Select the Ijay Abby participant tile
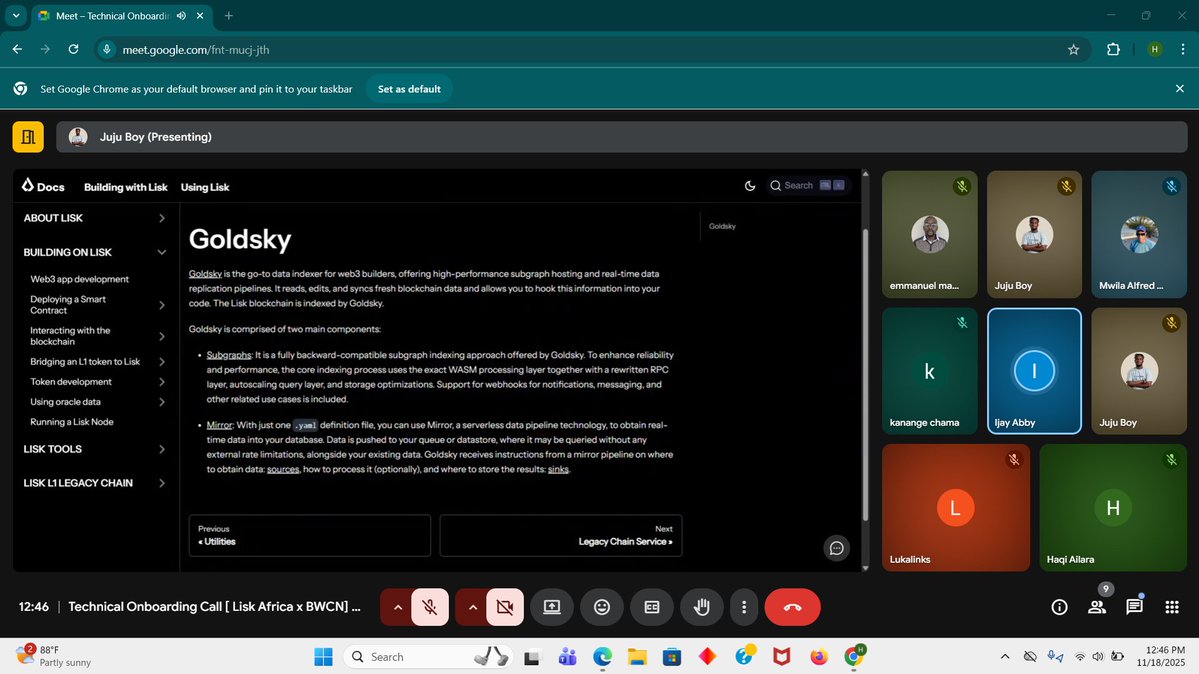 coord(1034,371)
